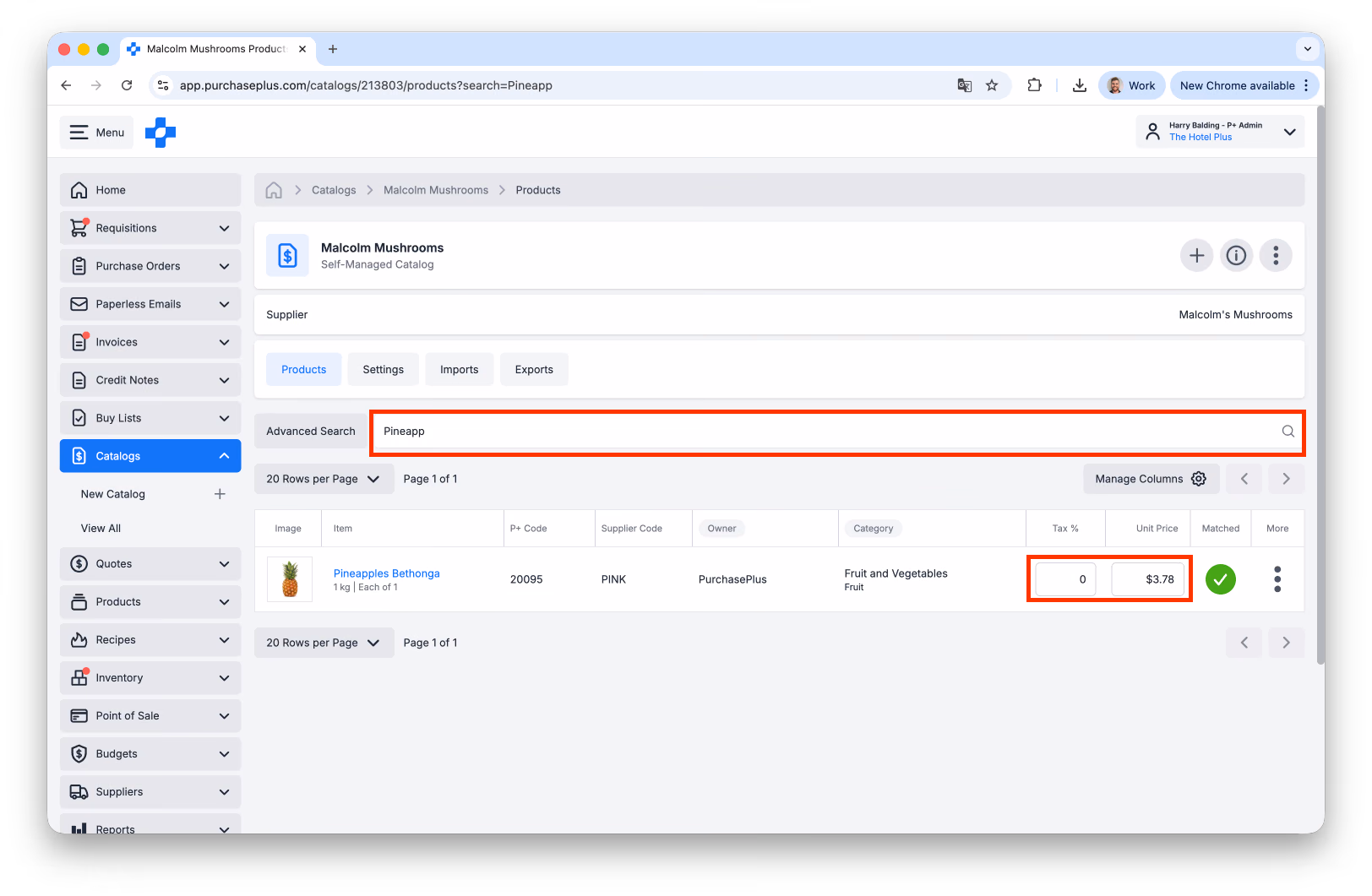Expand the Invoices sidebar section
The image size is (1372, 896).
point(150,342)
